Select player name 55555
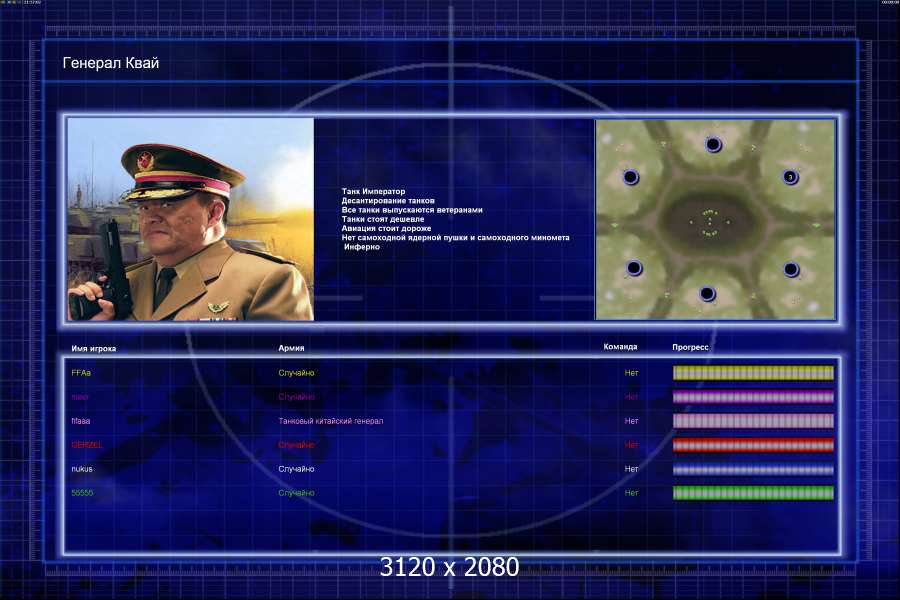The width and height of the screenshot is (900, 600). click(x=82, y=493)
